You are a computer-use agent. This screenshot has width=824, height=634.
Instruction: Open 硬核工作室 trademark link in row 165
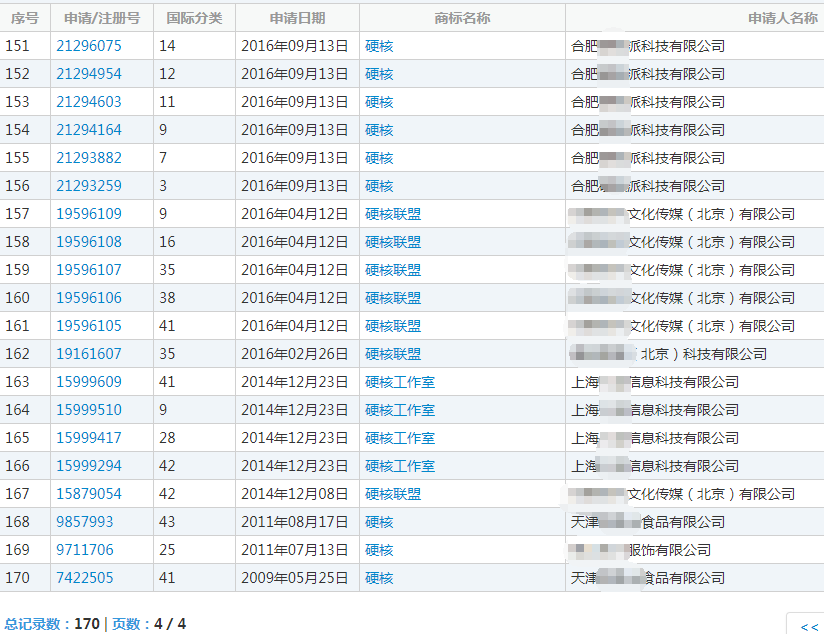400,438
